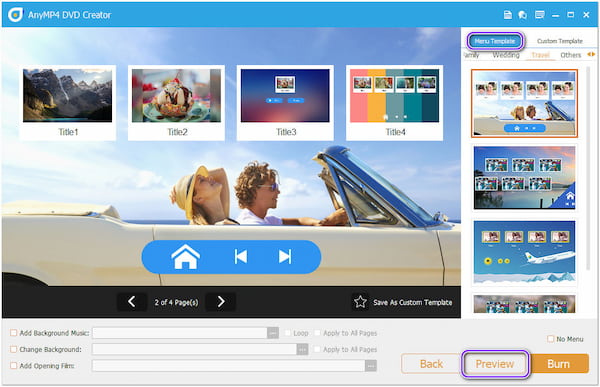This screenshot has height=387, width=600.
Task: Select the Family template category
Action: pos(471,55)
